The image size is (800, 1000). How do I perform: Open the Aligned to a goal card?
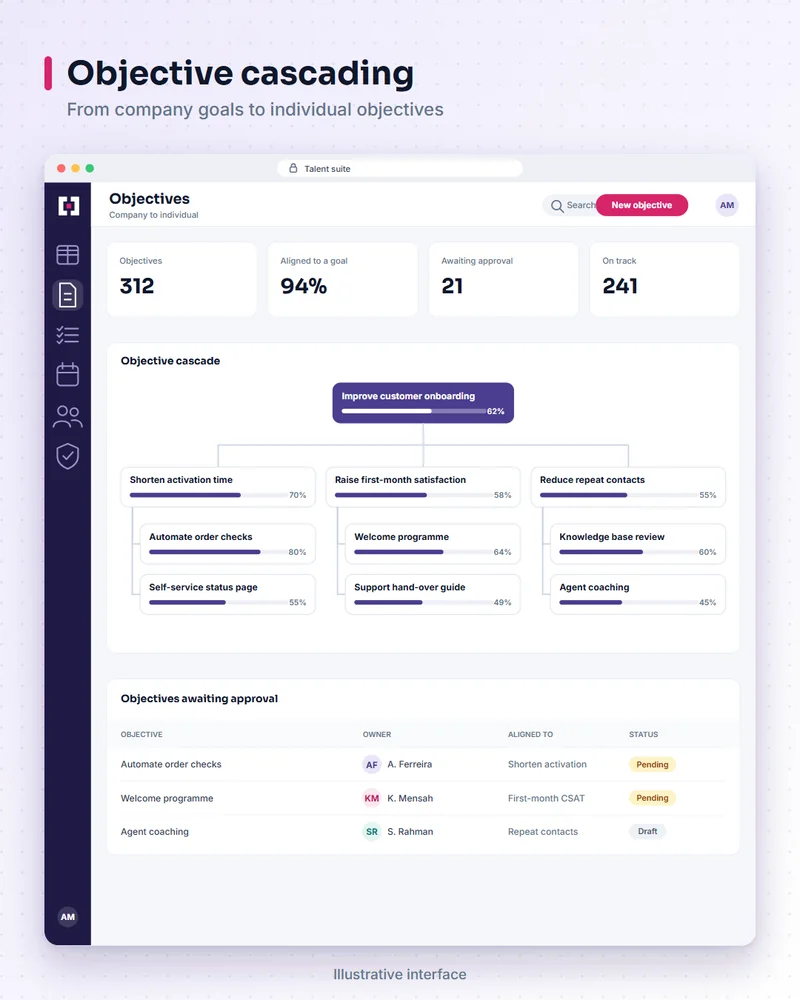343,279
